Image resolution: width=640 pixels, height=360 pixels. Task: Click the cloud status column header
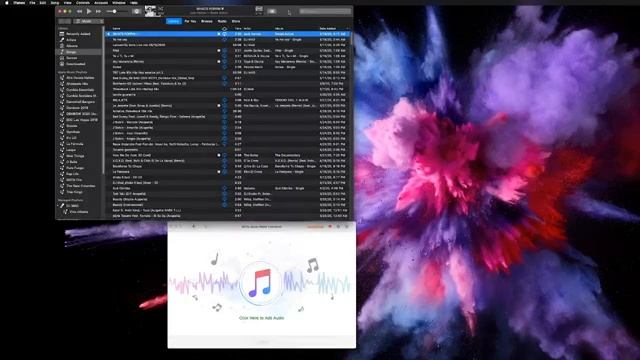224,29
